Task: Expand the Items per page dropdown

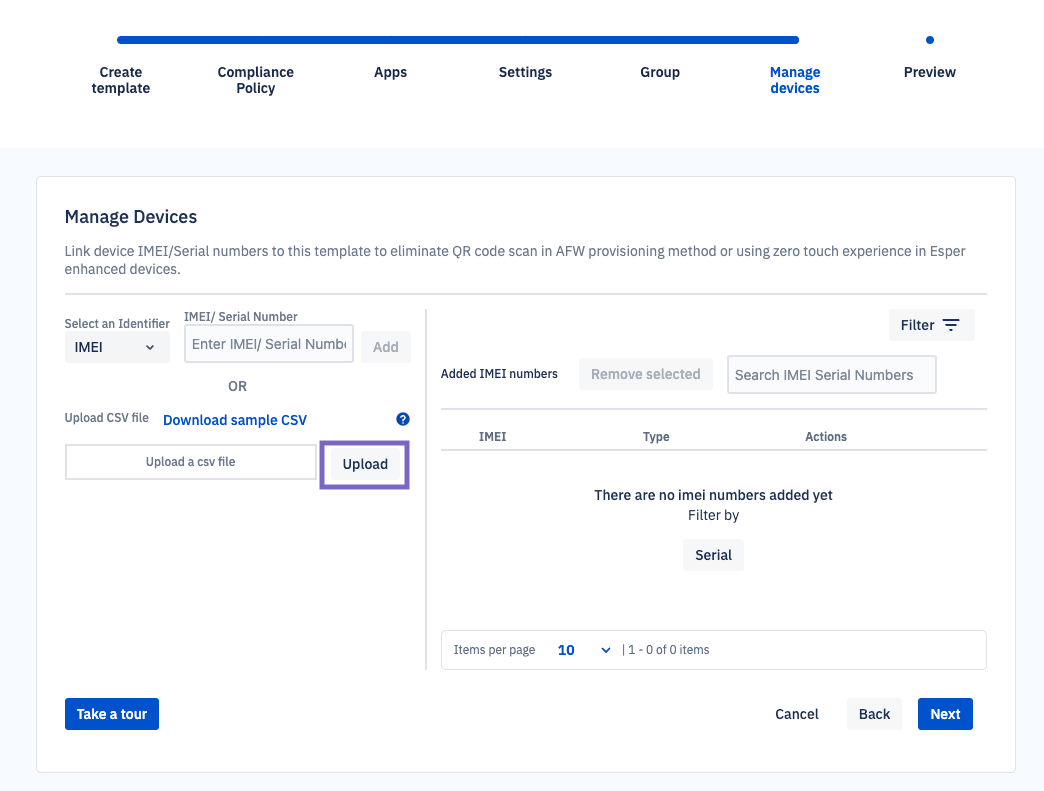Action: 584,650
